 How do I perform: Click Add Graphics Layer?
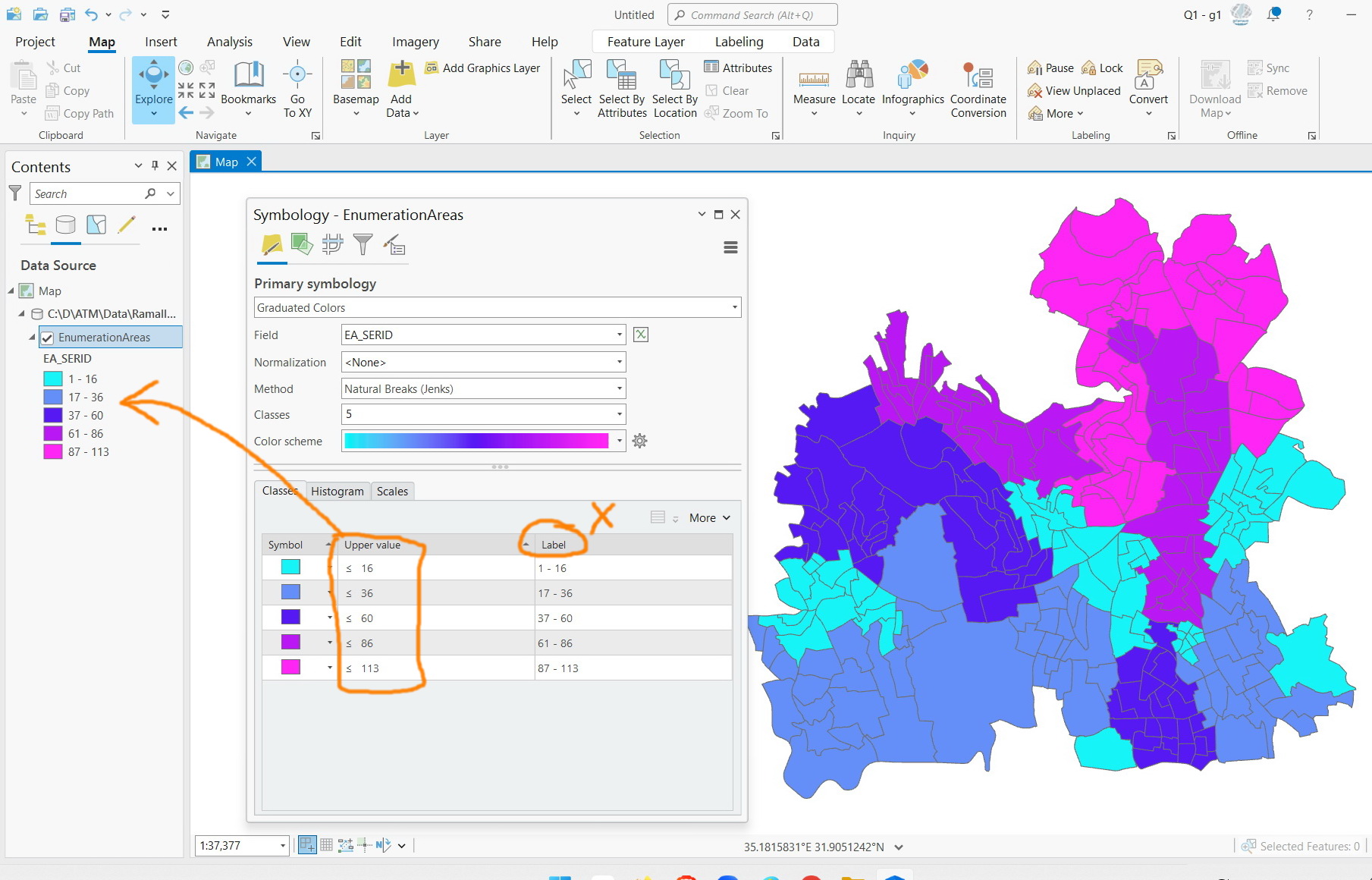(483, 68)
